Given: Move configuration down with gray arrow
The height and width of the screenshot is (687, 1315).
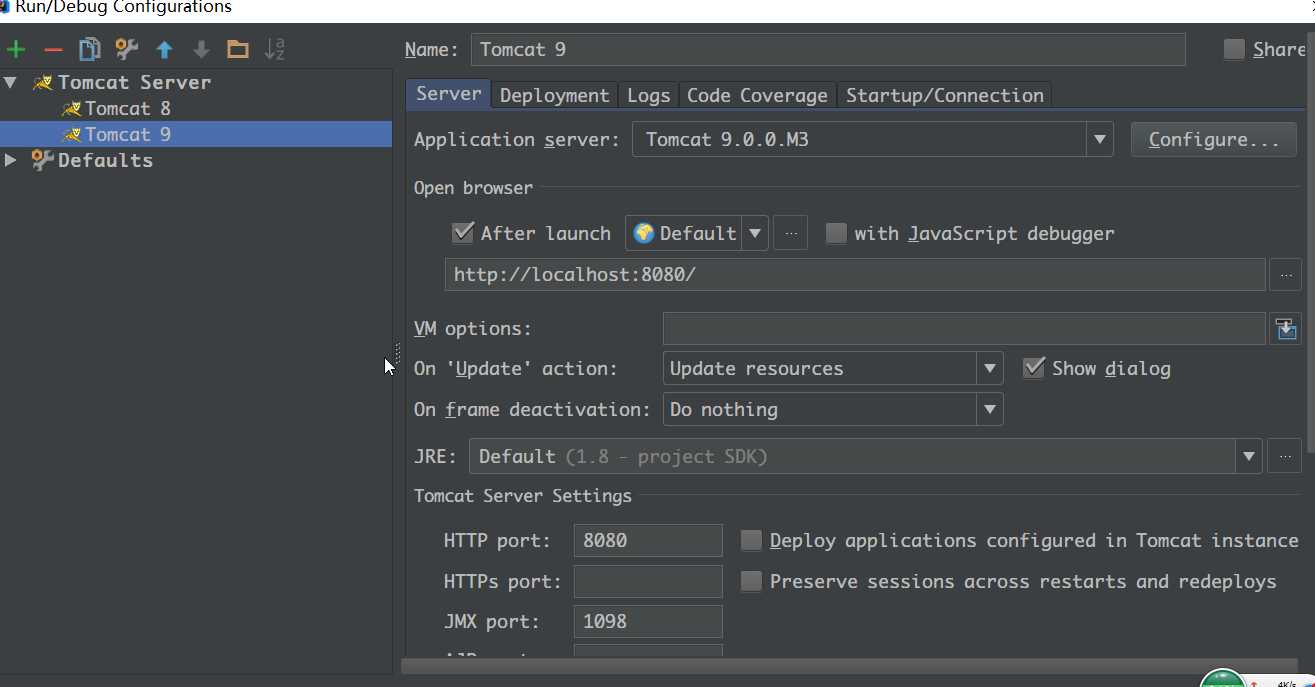Looking at the screenshot, I should (x=201, y=49).
